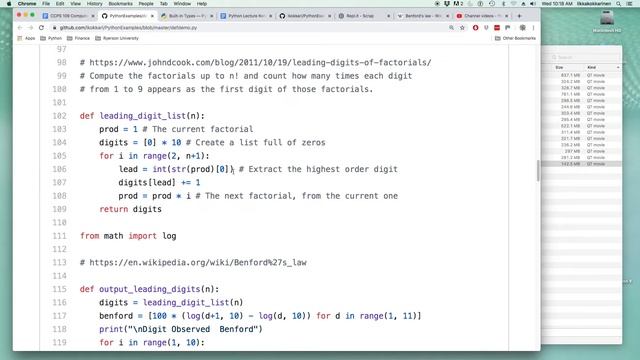Click the Wi-Fi icon in the menu bar
Screen dimensions: 640x360
pyautogui.click(x=513, y=4)
